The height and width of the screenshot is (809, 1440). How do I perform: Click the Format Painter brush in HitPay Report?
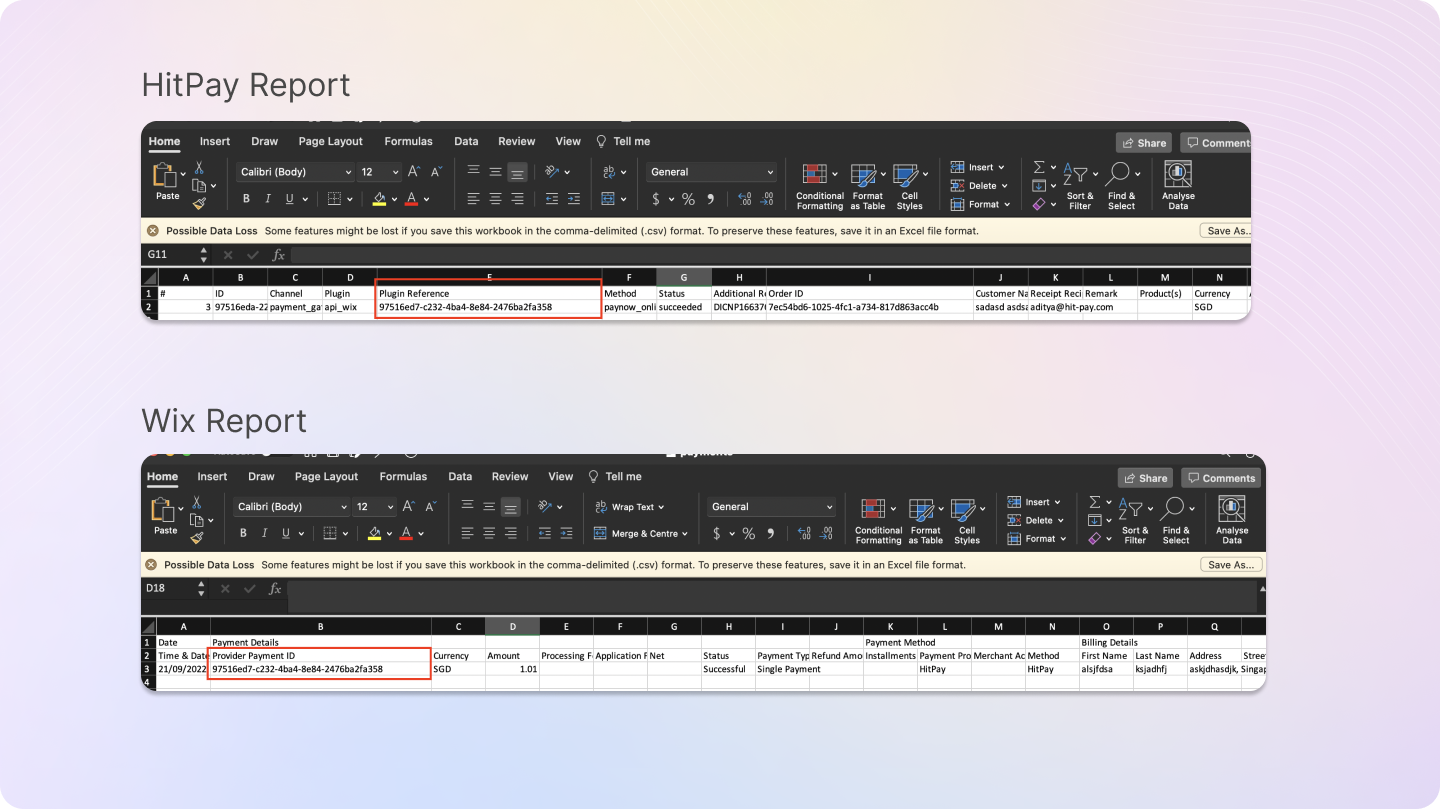(199, 203)
